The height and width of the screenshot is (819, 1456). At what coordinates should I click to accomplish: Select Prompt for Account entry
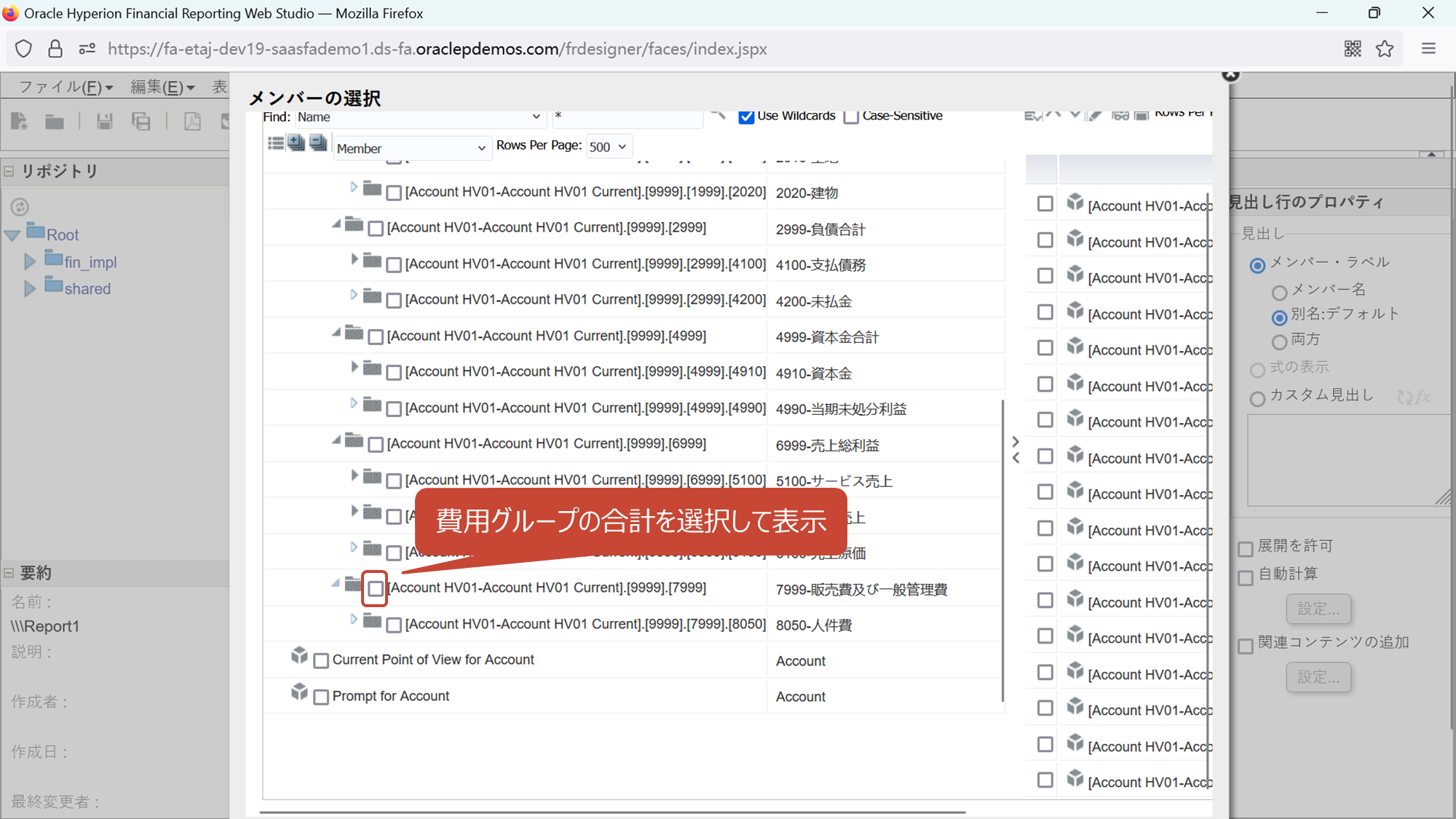coord(321,697)
